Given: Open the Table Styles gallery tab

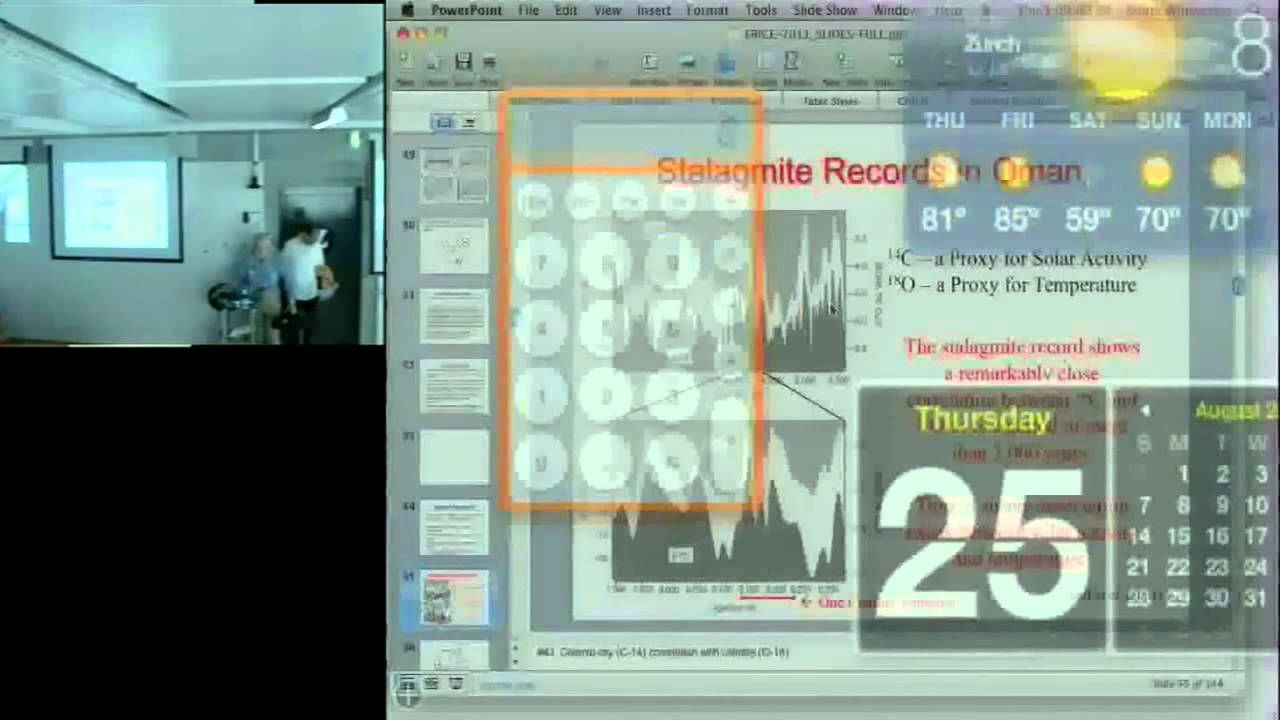Looking at the screenshot, I should [x=831, y=101].
